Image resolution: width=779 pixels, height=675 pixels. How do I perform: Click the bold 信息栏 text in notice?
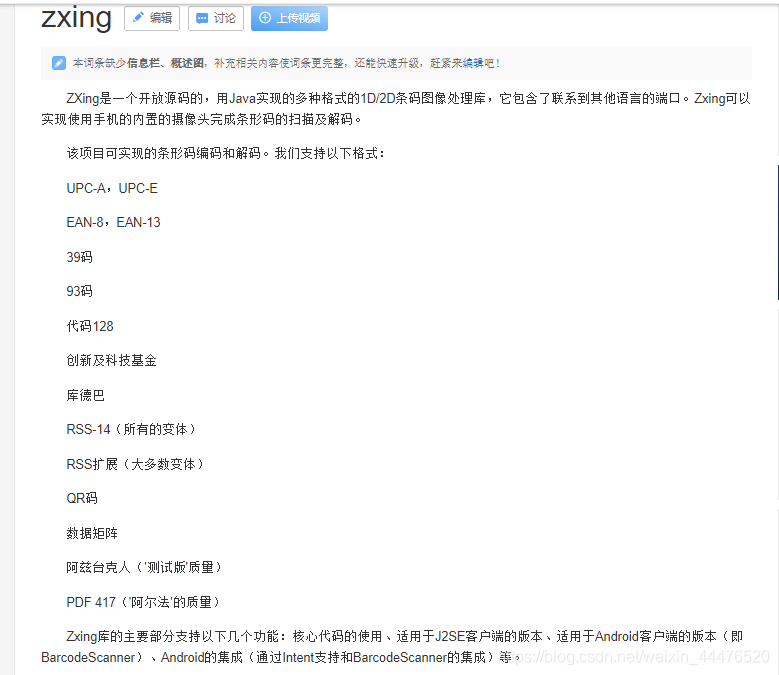coord(144,63)
